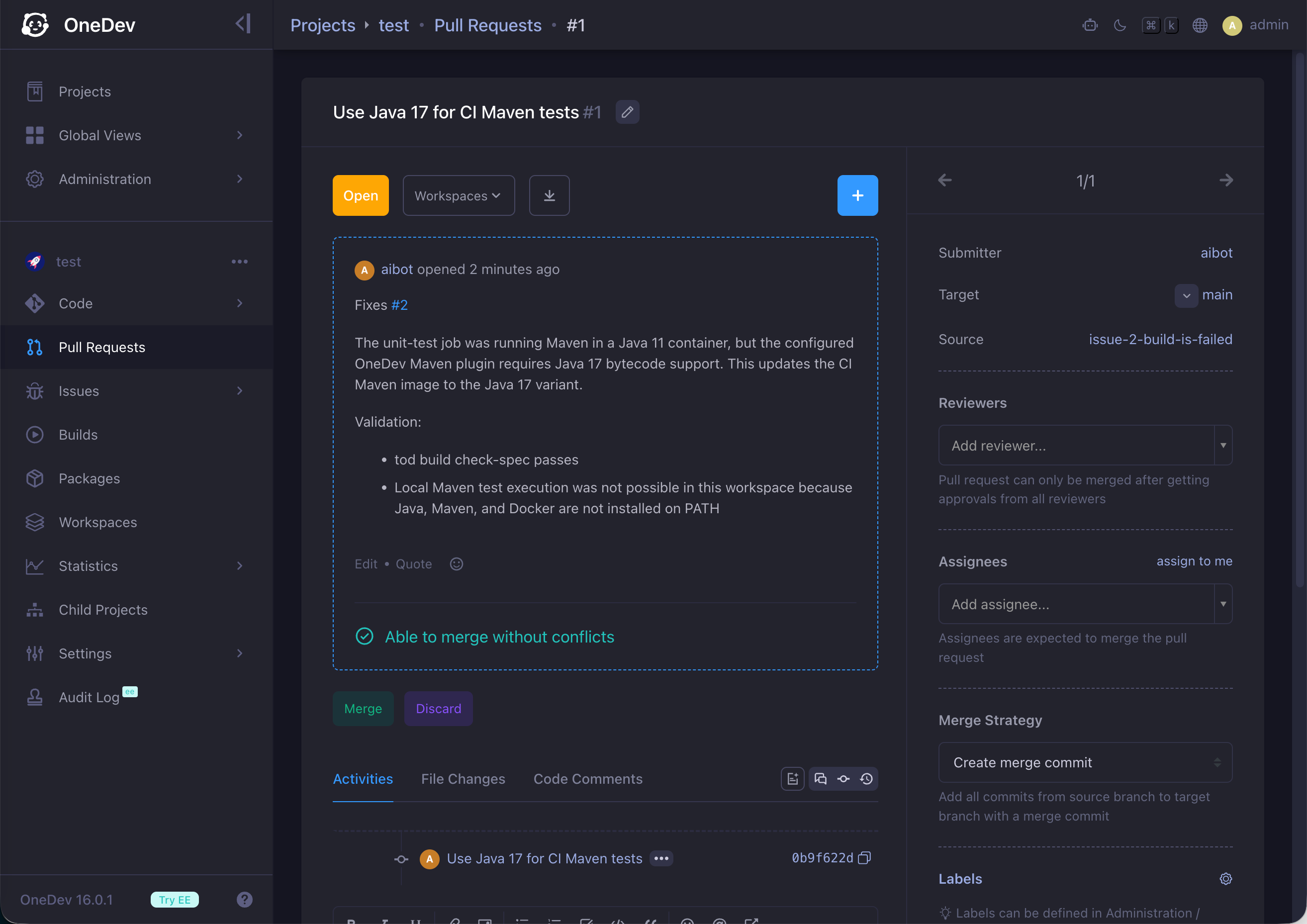Image resolution: width=1307 pixels, height=924 pixels.
Task: Click the Discard button
Action: (438, 709)
